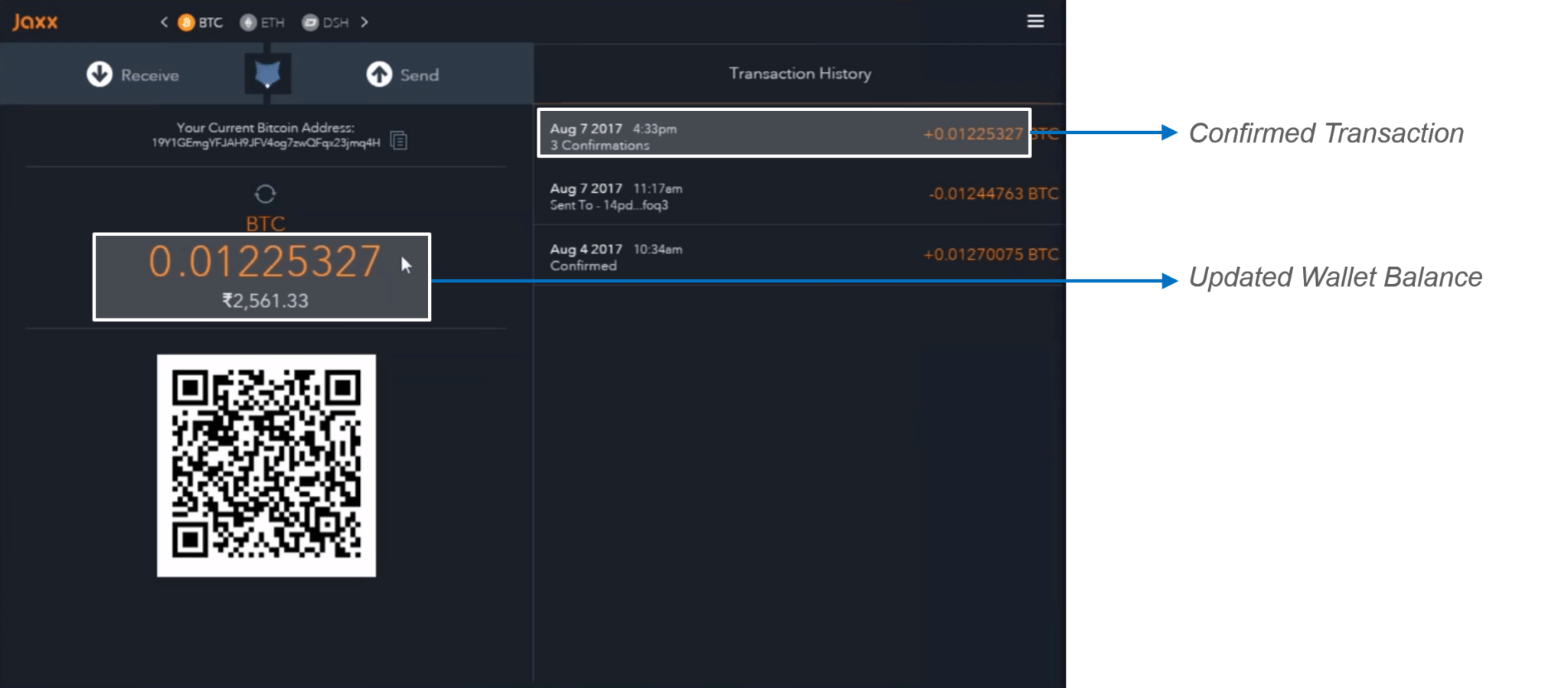
Task: Click the +0.01270075 BTC amount
Action: pos(991,254)
